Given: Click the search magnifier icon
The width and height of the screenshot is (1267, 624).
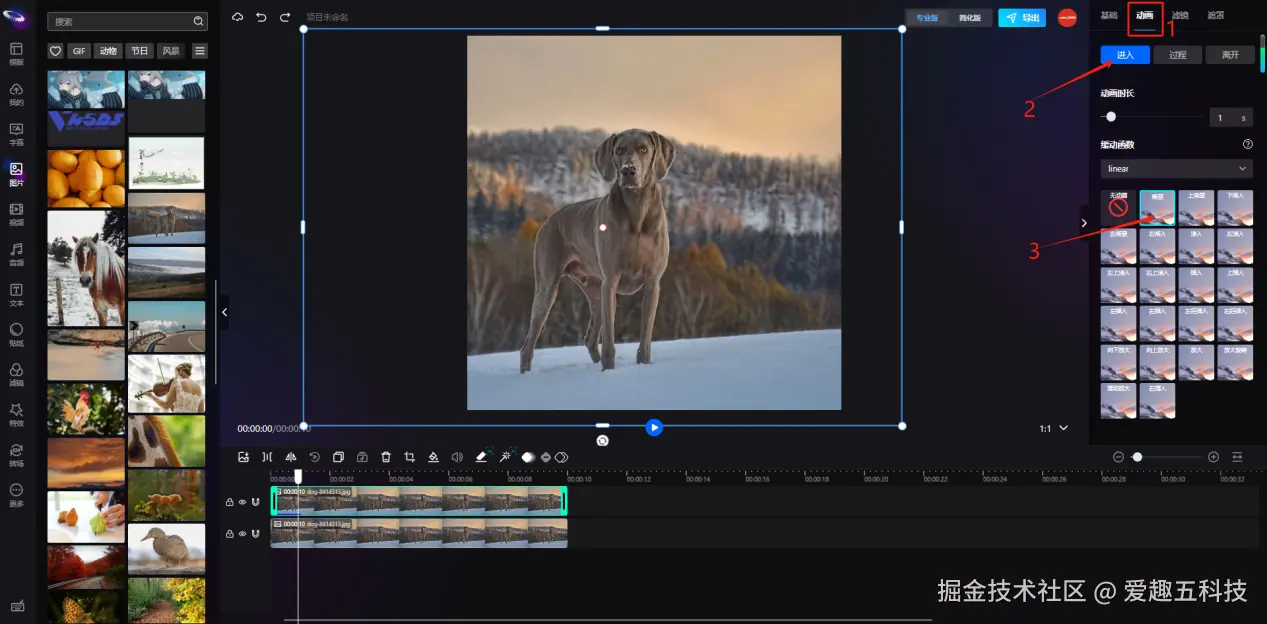Looking at the screenshot, I should 198,21.
